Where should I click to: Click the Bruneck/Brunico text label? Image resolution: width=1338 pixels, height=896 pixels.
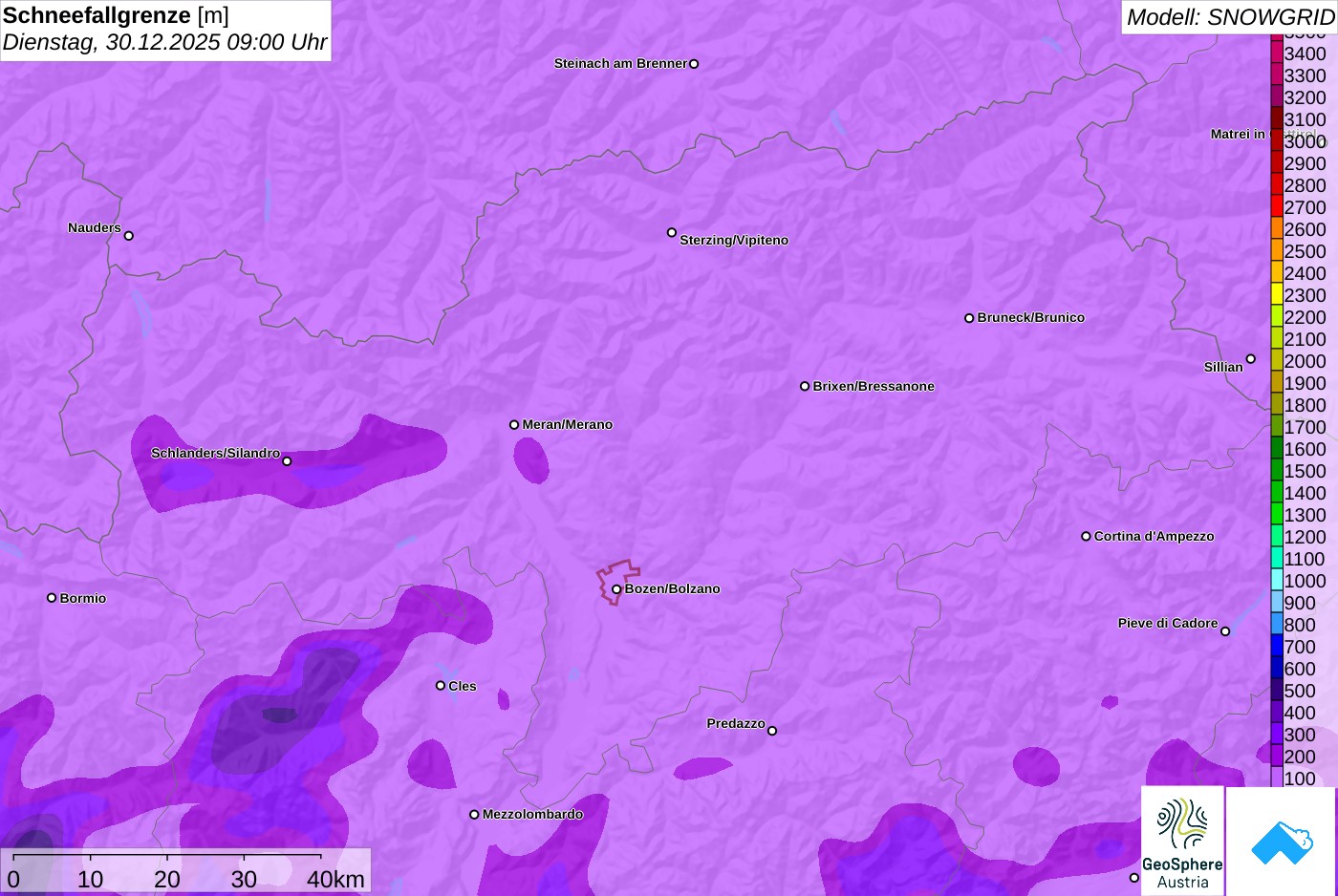coord(1031,317)
